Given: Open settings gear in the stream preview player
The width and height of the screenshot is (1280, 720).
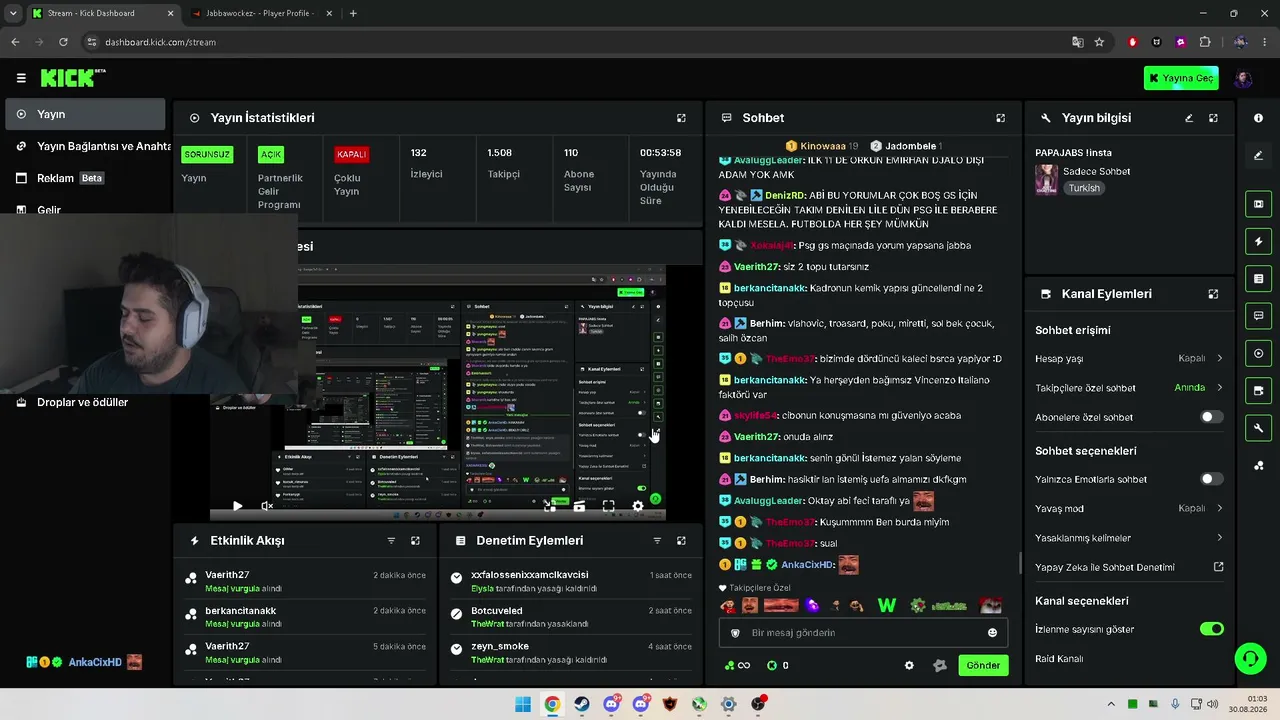Looking at the screenshot, I should pyautogui.click(x=638, y=506).
